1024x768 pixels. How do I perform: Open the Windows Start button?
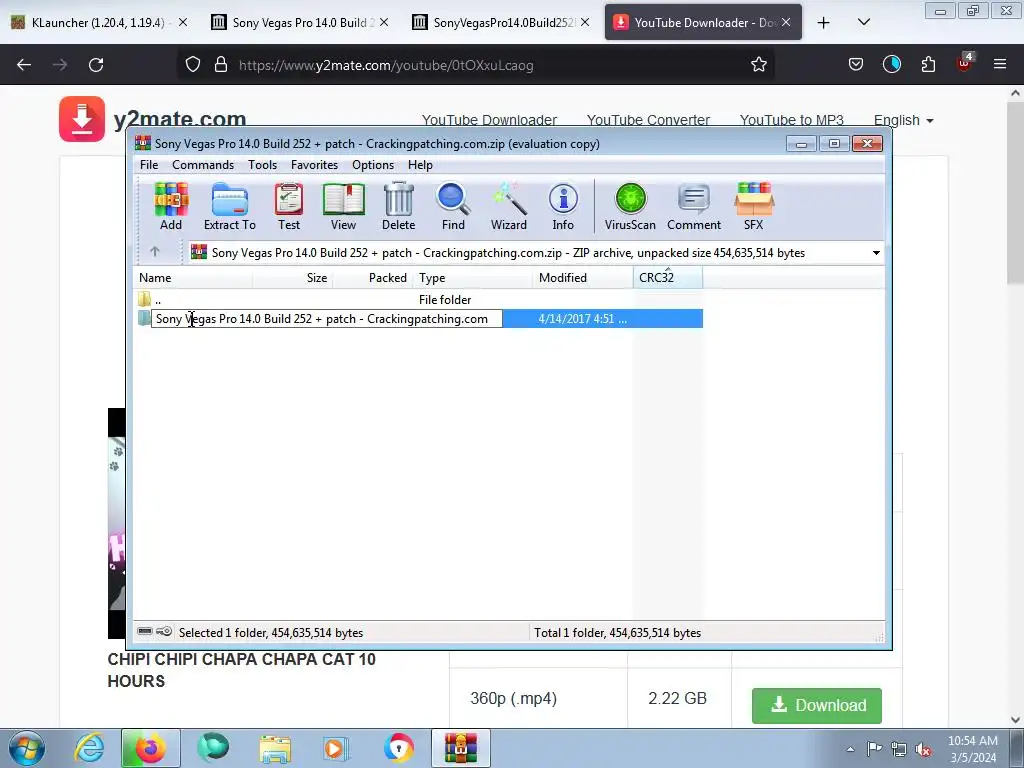(27, 748)
